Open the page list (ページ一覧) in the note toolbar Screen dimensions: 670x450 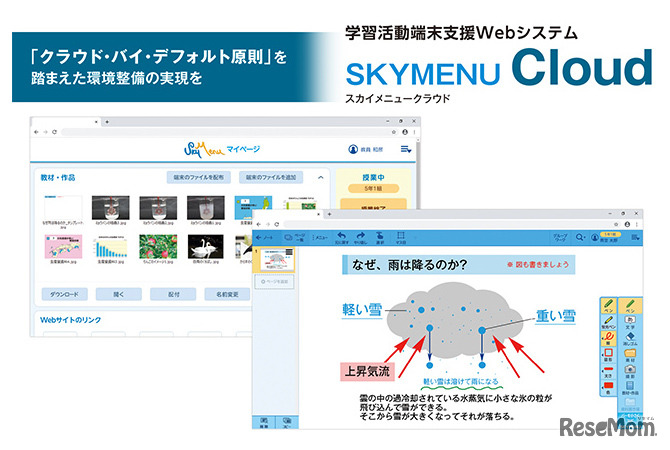pyautogui.click(x=295, y=237)
